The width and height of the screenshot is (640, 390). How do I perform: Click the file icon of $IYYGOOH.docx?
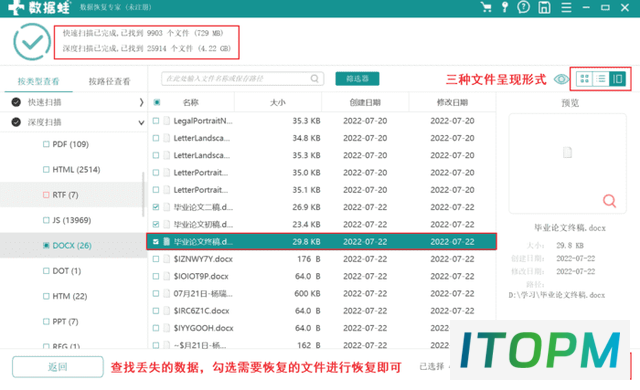click(166, 328)
